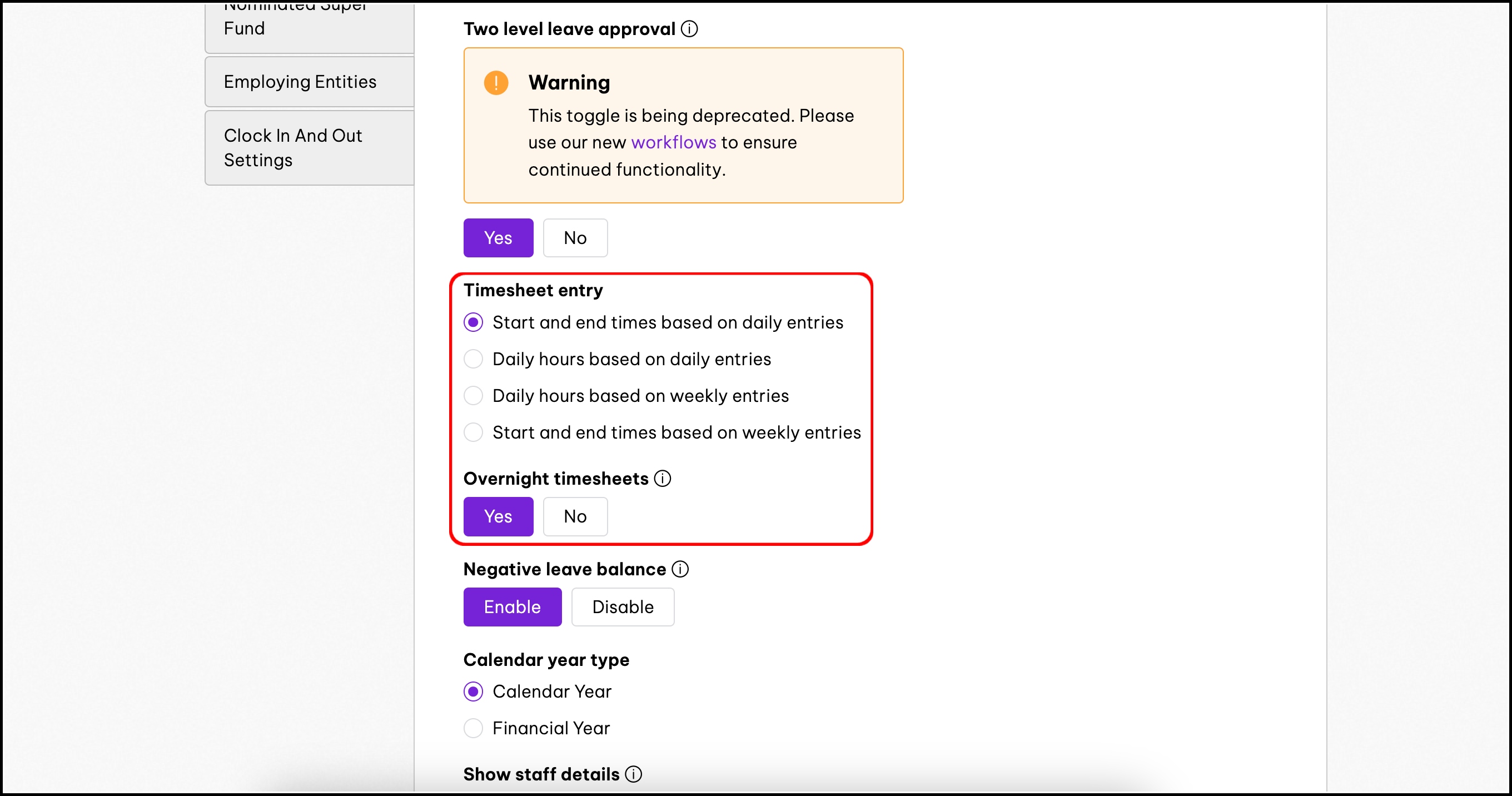Set Two level leave approval to Yes
Image resolution: width=1512 pixels, height=796 pixels.
click(498, 238)
